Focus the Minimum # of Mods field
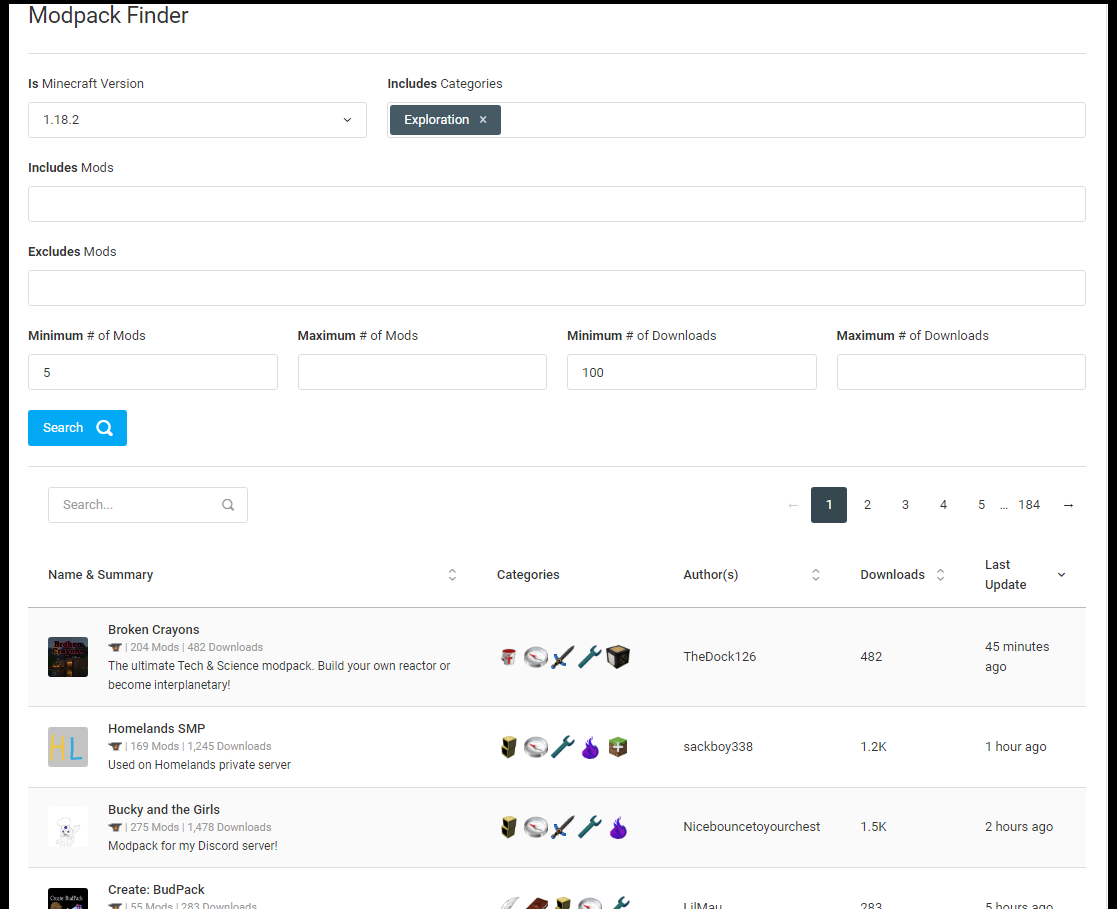 pos(153,372)
